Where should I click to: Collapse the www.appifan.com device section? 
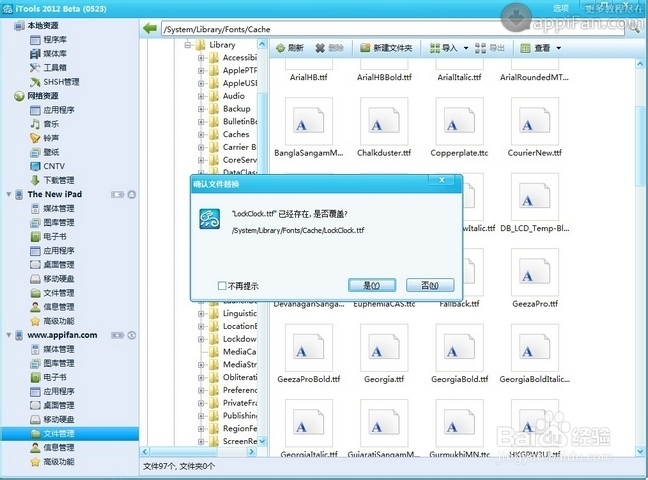coord(8,335)
